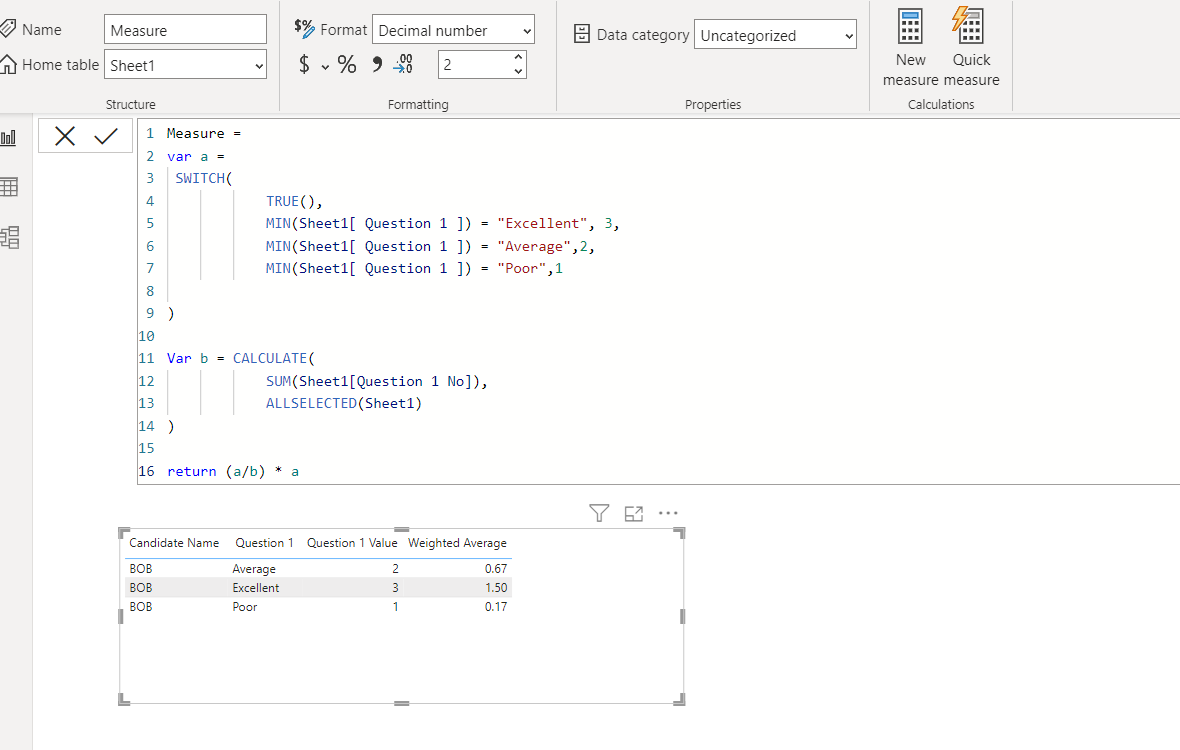Select the Poor row cell
The width and height of the screenshot is (1180, 750).
pos(245,606)
